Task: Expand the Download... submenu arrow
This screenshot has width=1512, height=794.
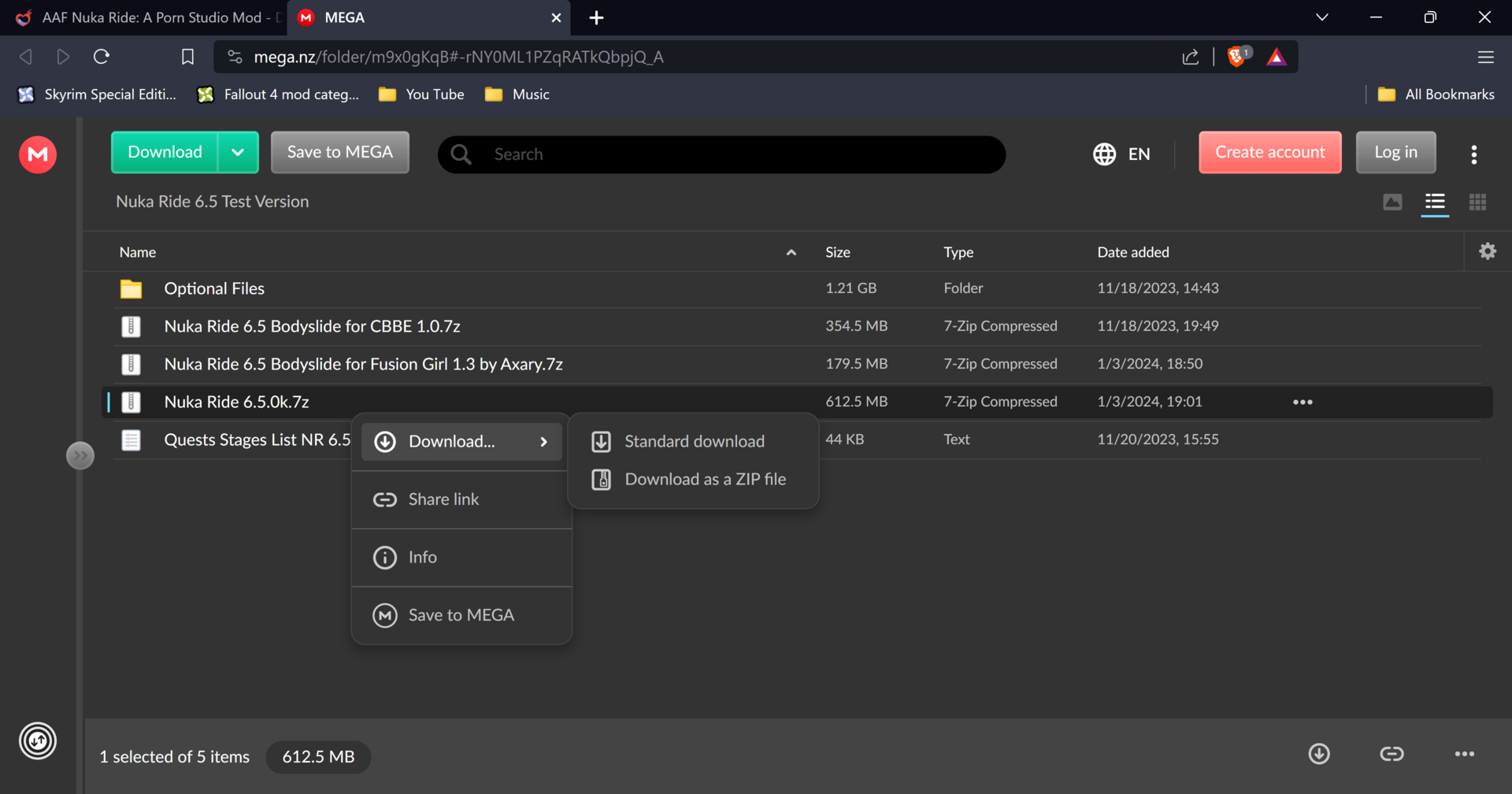Action: click(543, 442)
